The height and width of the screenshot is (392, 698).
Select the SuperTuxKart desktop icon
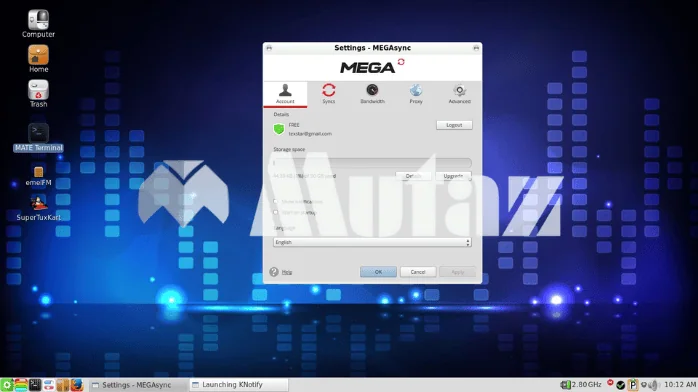click(x=38, y=208)
